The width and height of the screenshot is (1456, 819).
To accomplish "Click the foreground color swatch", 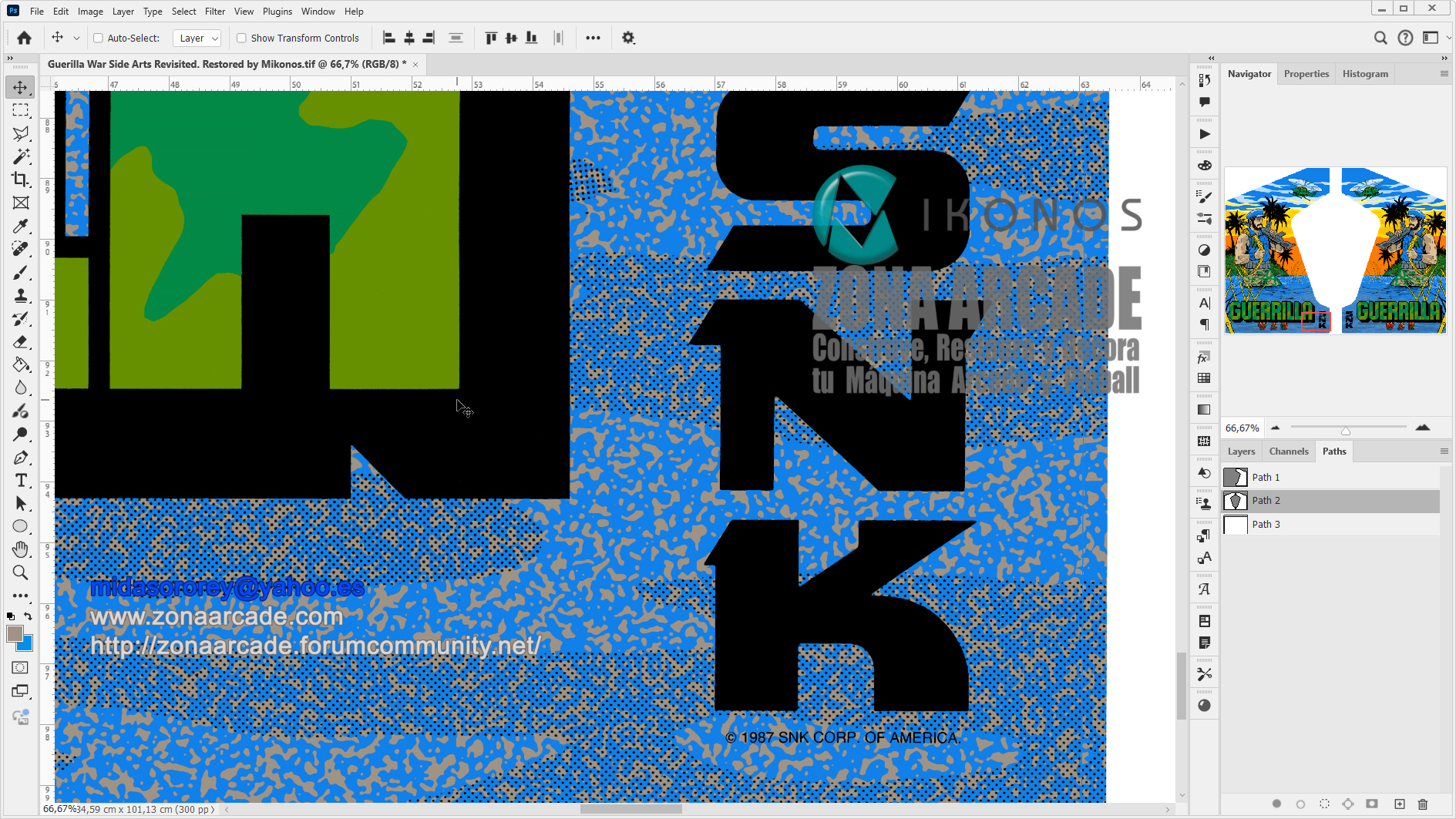I will (x=15, y=633).
